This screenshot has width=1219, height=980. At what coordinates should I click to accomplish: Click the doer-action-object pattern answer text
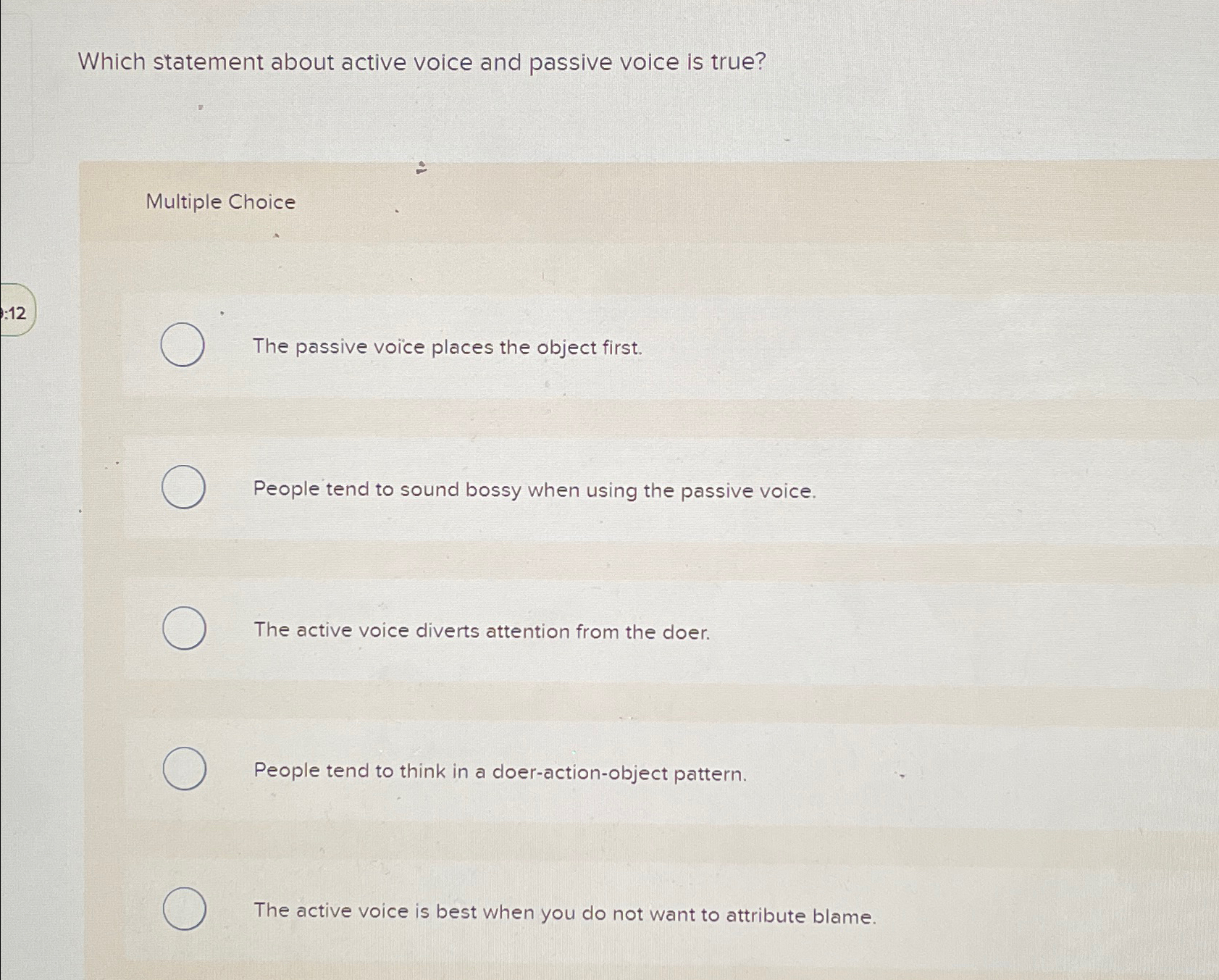pos(500,773)
